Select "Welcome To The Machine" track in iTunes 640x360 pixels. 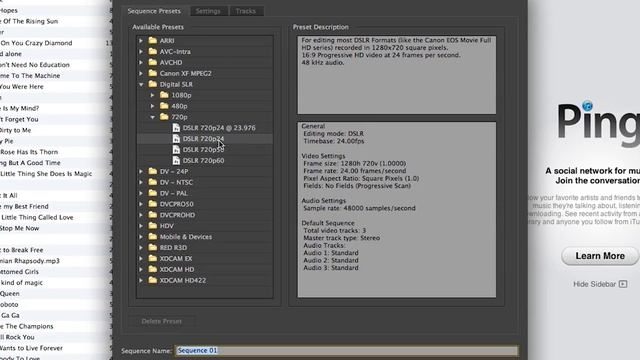30,76
